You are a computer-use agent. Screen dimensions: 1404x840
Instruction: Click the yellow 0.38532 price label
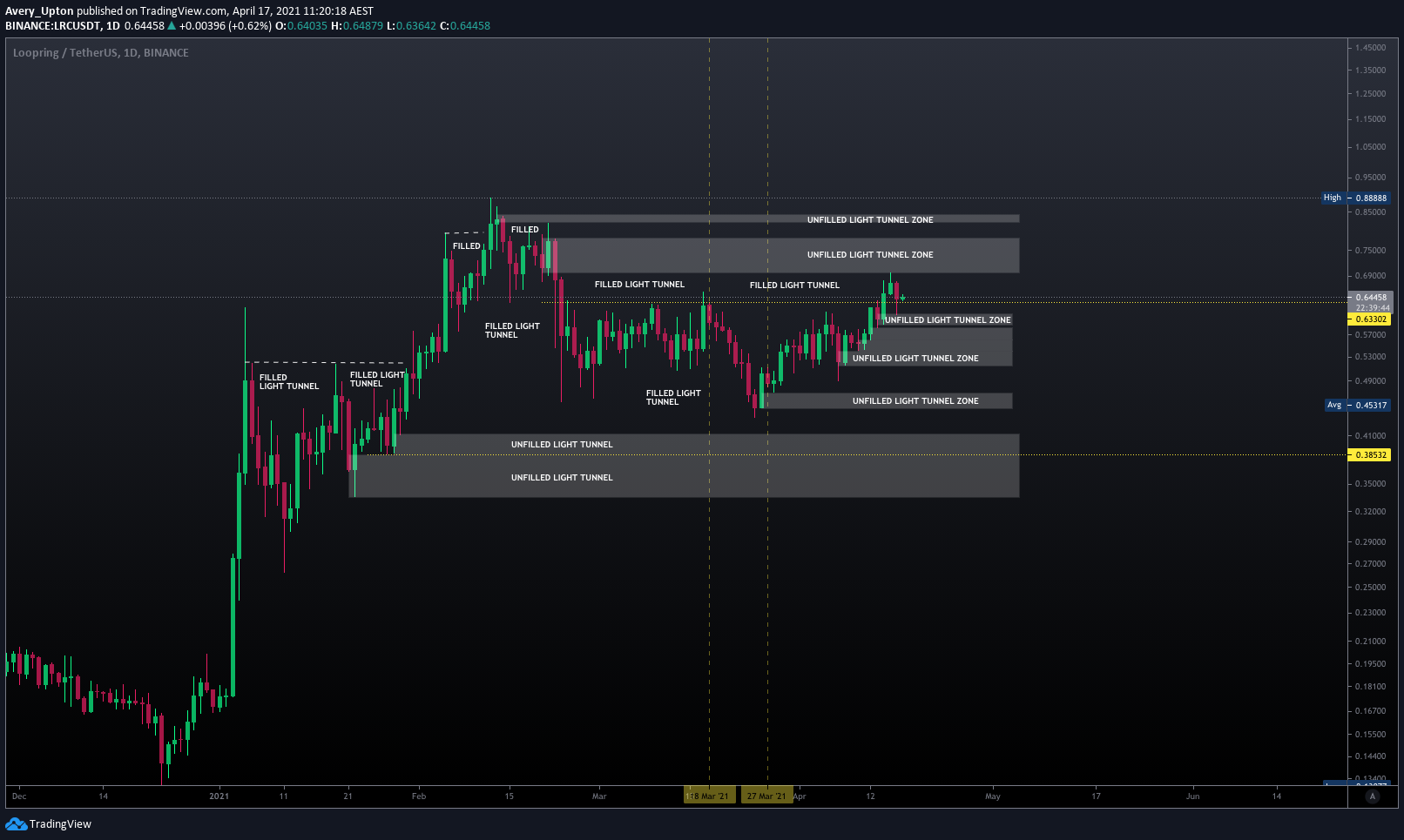pyautogui.click(x=1370, y=454)
